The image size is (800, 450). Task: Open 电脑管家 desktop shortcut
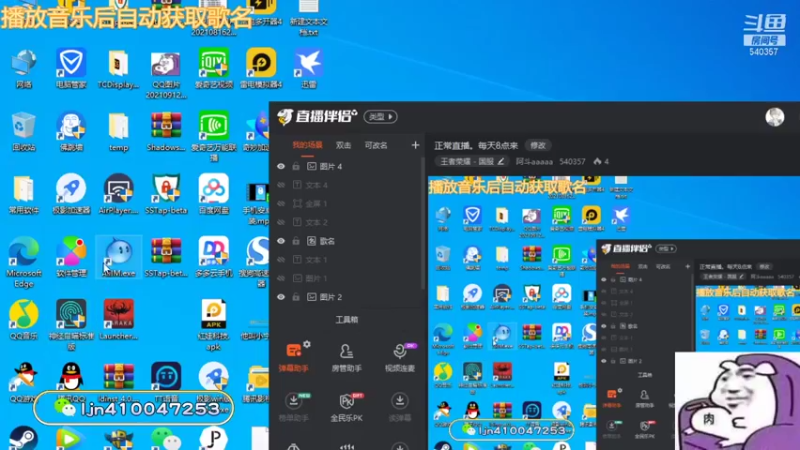tap(71, 69)
